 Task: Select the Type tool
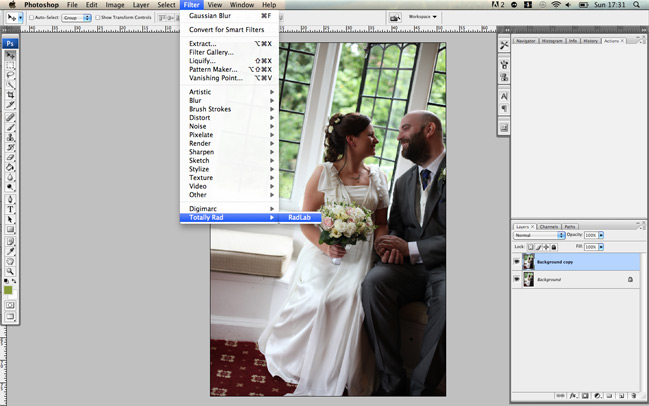10,209
